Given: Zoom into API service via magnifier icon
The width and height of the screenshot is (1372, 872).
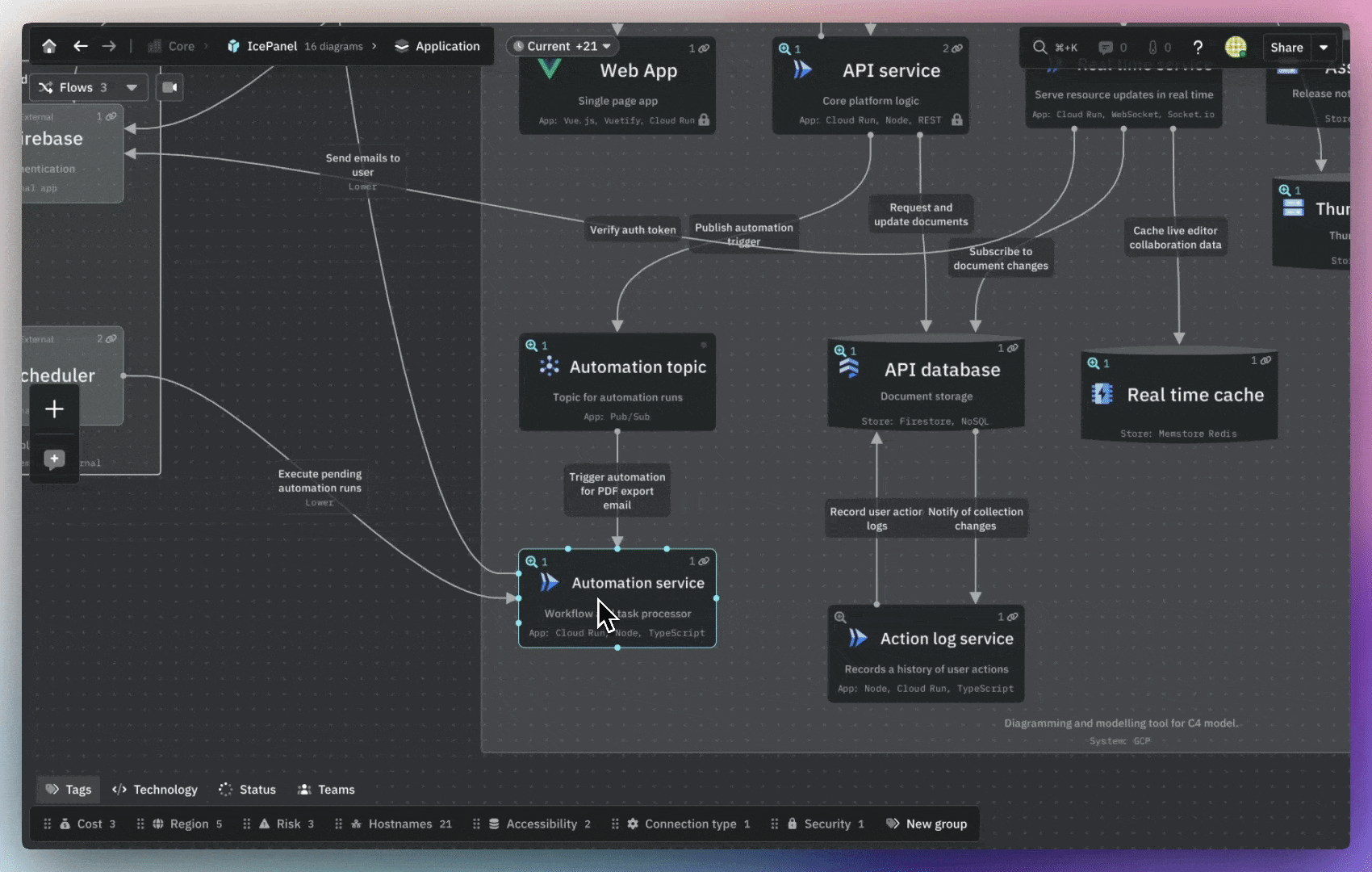Looking at the screenshot, I should point(784,48).
